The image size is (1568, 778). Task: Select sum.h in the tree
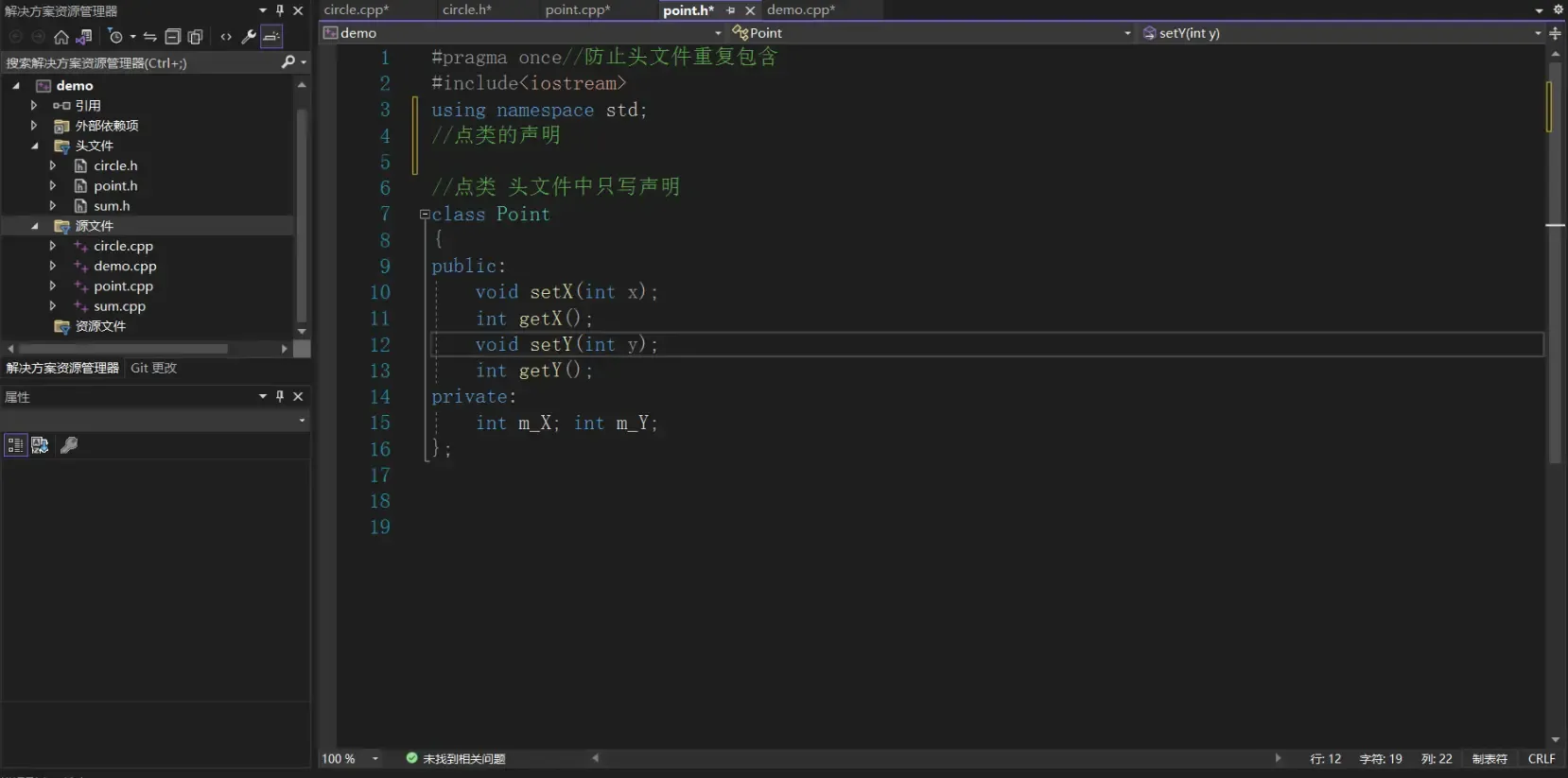[112, 206]
